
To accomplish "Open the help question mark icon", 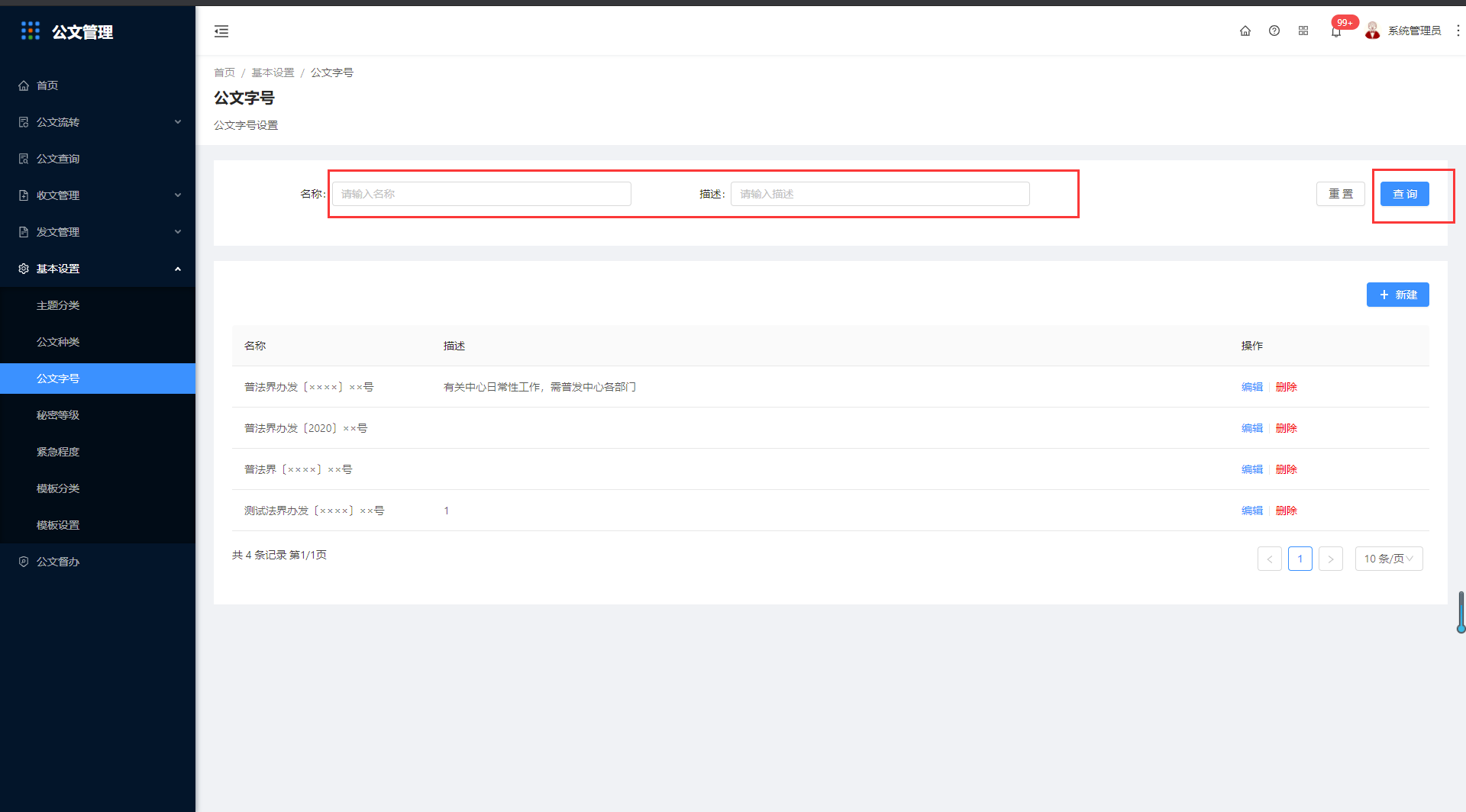I will pyautogui.click(x=1274, y=31).
